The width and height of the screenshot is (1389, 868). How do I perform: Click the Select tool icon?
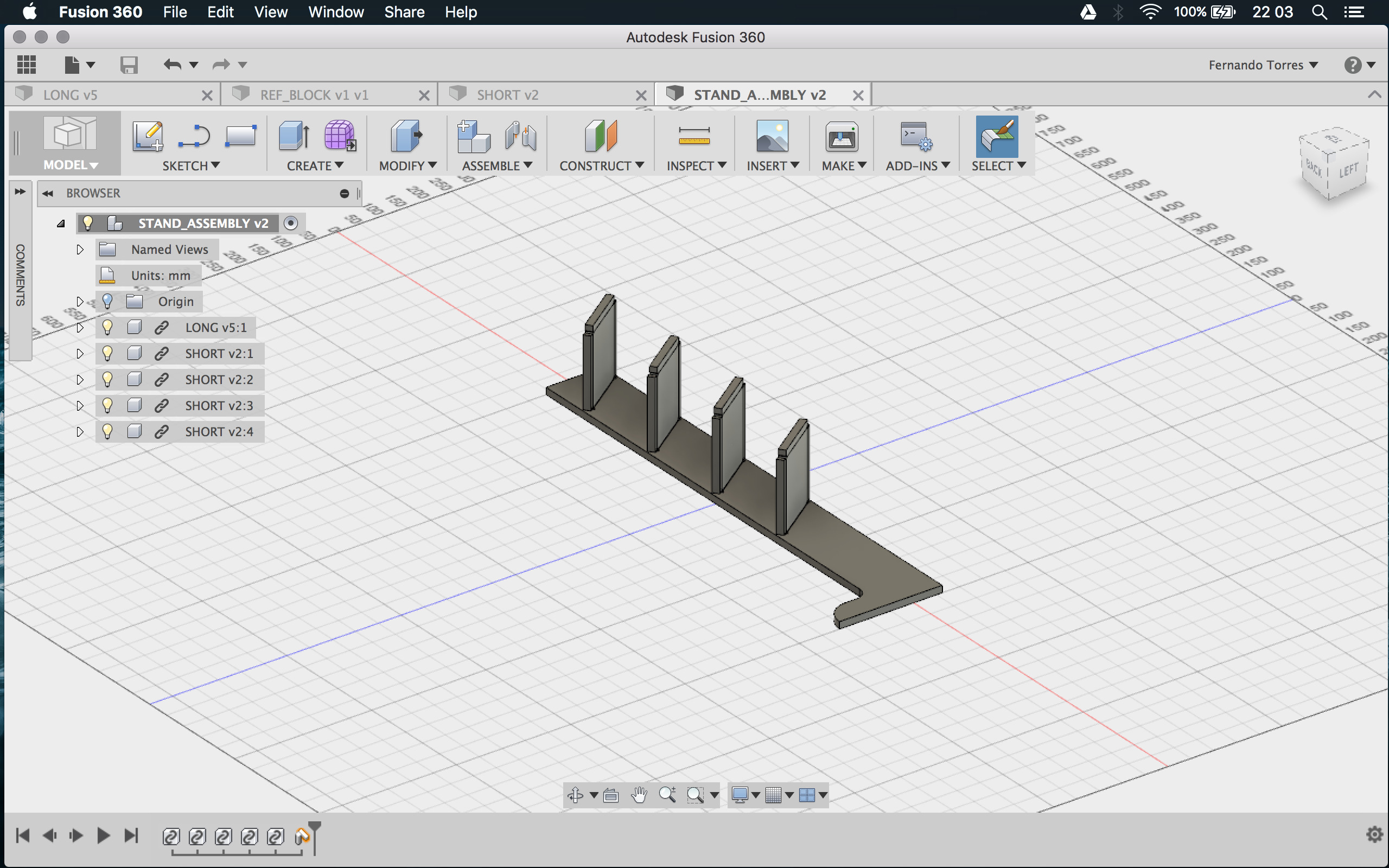point(997,136)
